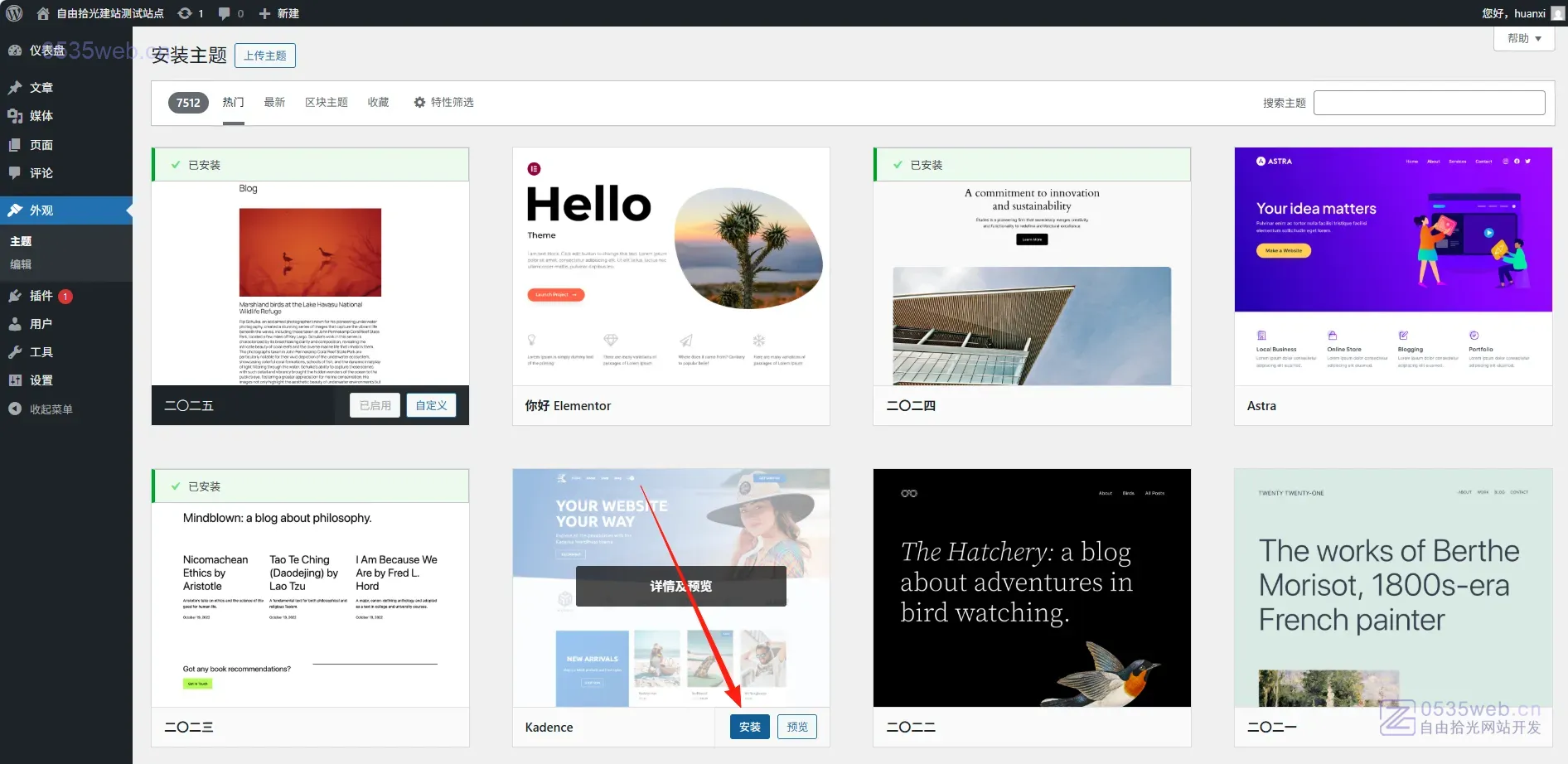The height and width of the screenshot is (764, 1568).
Task: Switch to the 最新 themes tab
Action: tap(274, 103)
